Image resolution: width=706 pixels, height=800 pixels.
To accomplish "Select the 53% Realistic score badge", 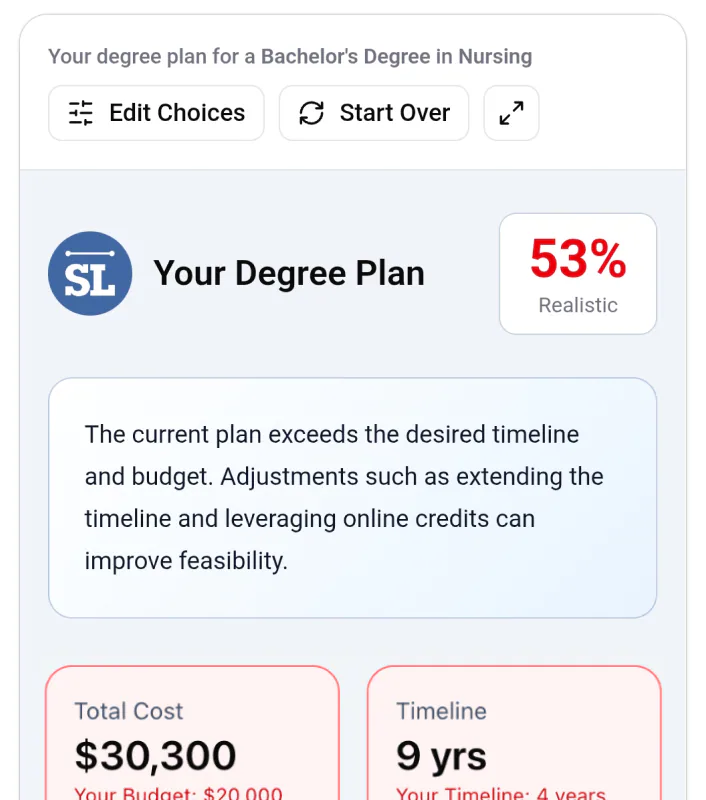I will 578,273.
